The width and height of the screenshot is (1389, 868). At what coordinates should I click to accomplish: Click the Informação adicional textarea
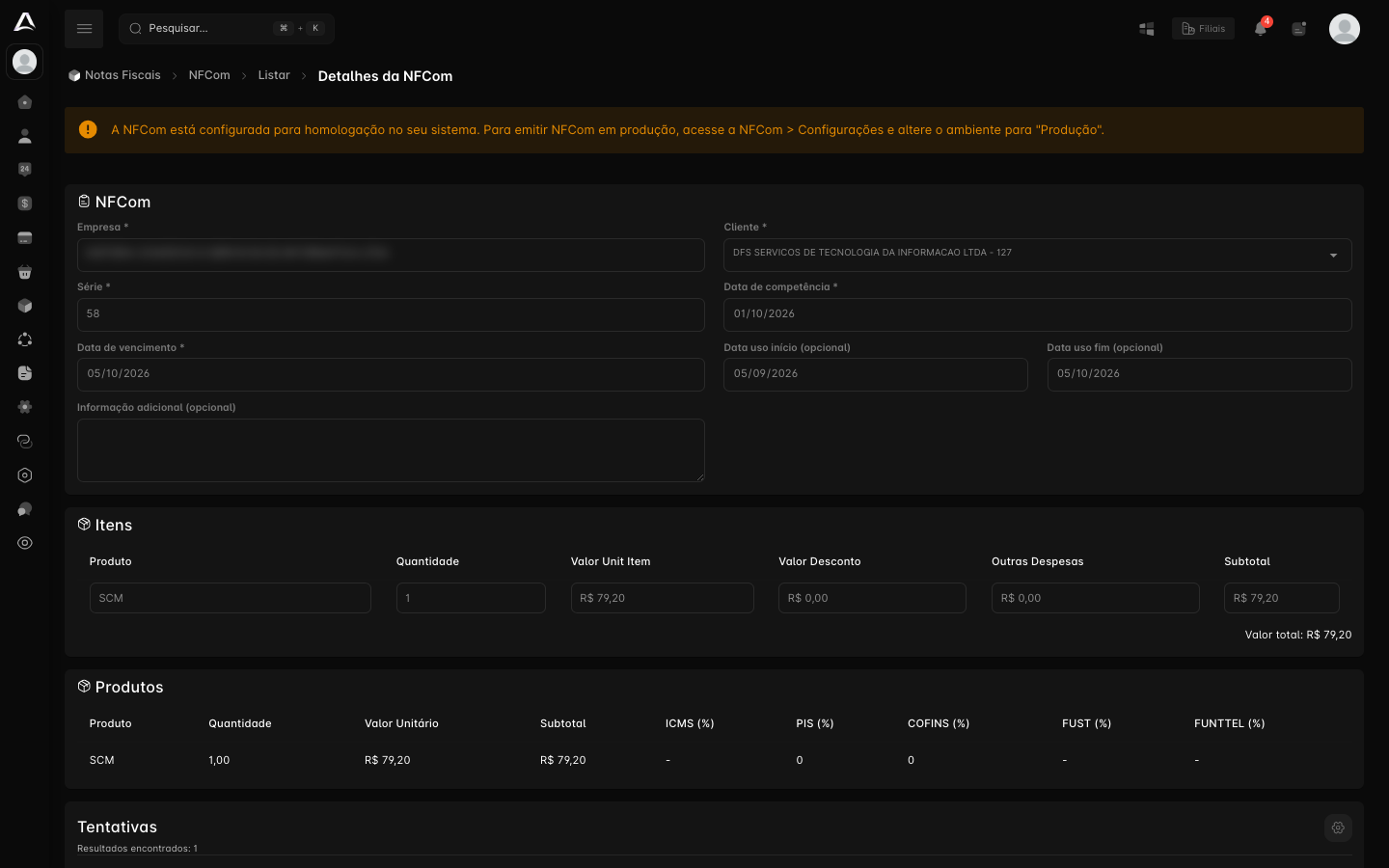[x=391, y=450]
